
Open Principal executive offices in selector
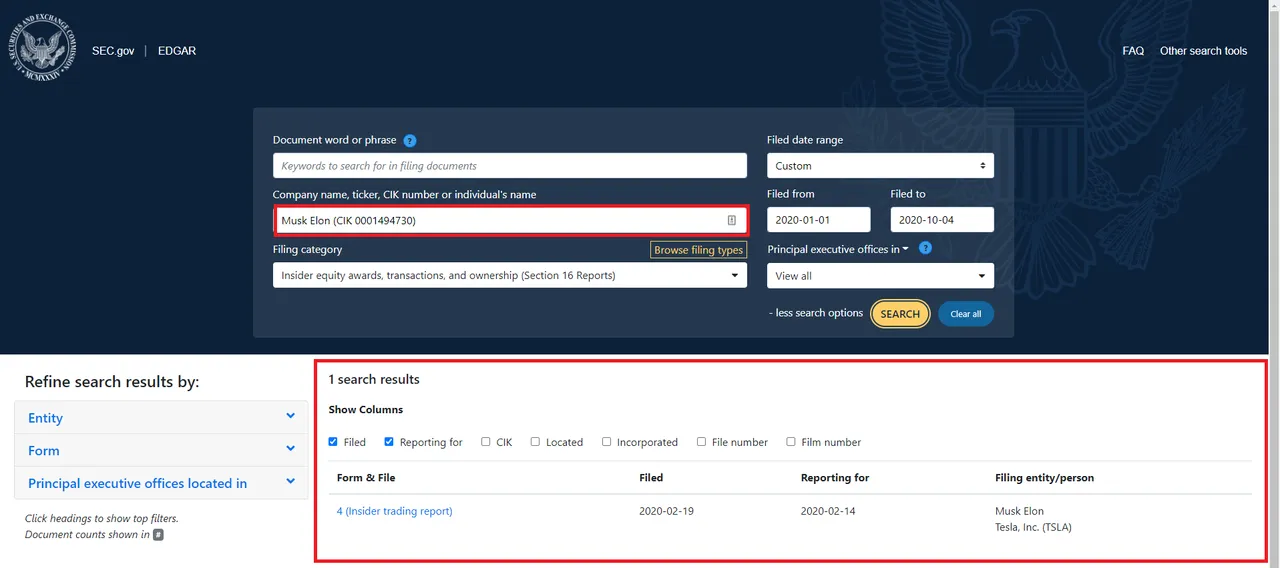point(838,249)
